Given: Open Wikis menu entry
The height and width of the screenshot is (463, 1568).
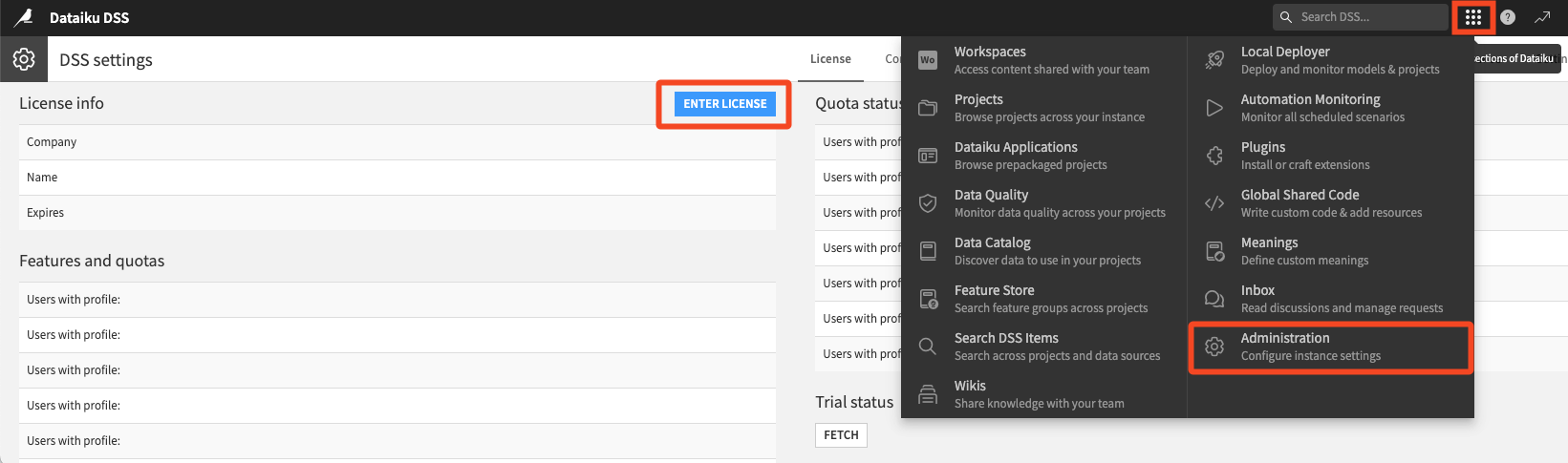Looking at the screenshot, I should (1043, 394).
